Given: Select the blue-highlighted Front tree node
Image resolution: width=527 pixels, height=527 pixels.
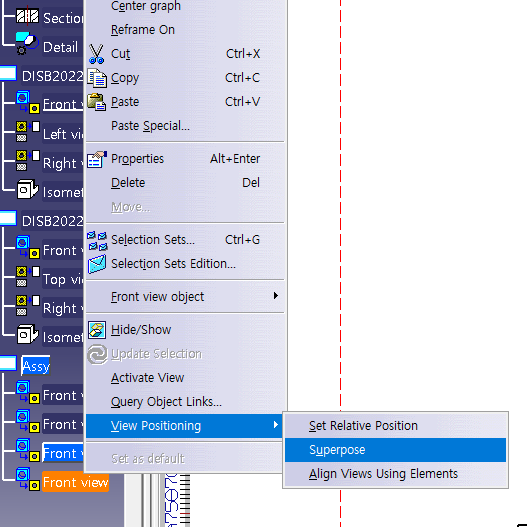Looking at the screenshot, I should 63,453.
